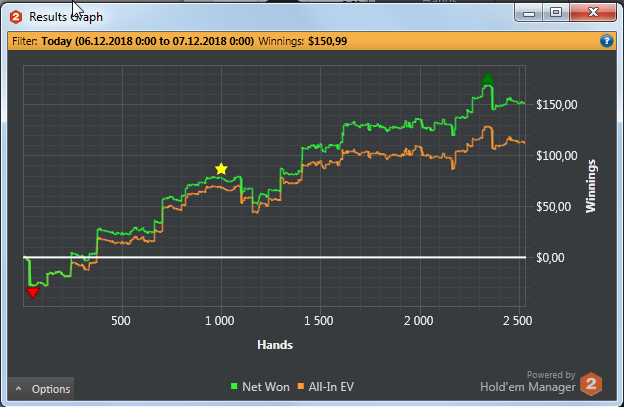This screenshot has height=407, width=624.
Task: Minimize the Results Graph window
Action: (529, 13)
